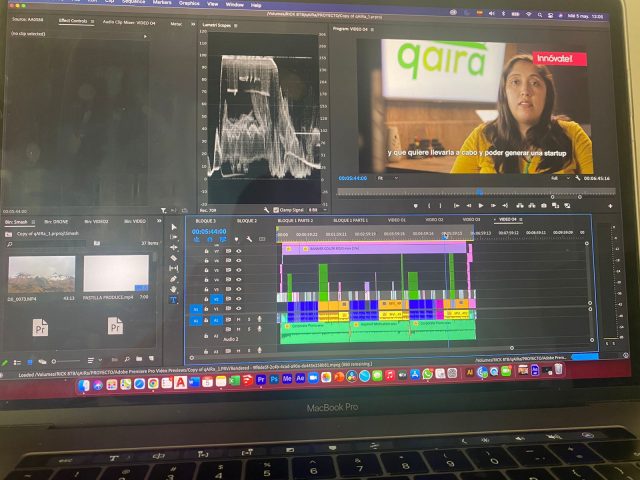Select the Razor tool
This screenshot has width=640, height=480.
point(173,258)
